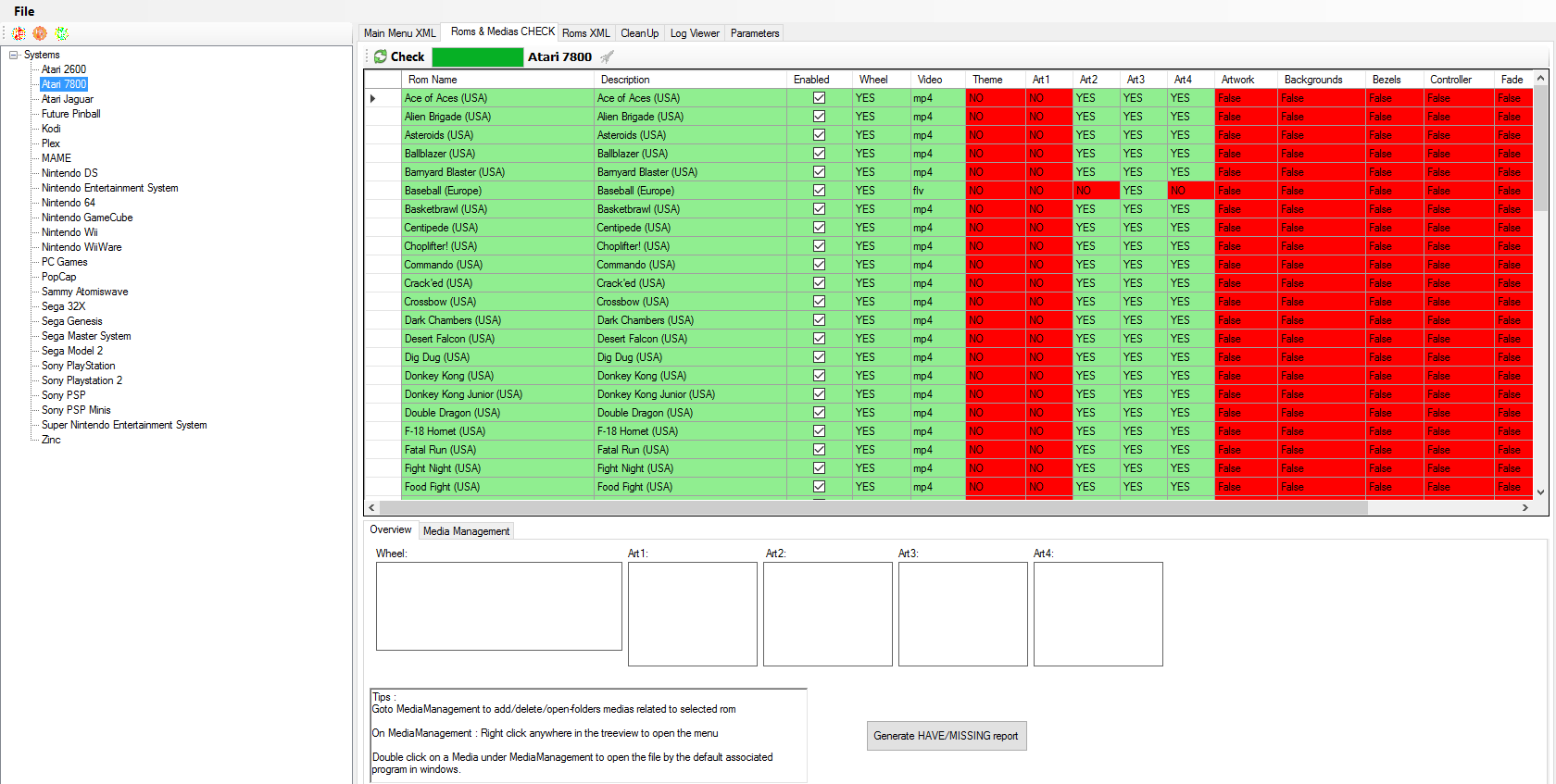Select Sega Genesis in the systems tree

(71, 321)
